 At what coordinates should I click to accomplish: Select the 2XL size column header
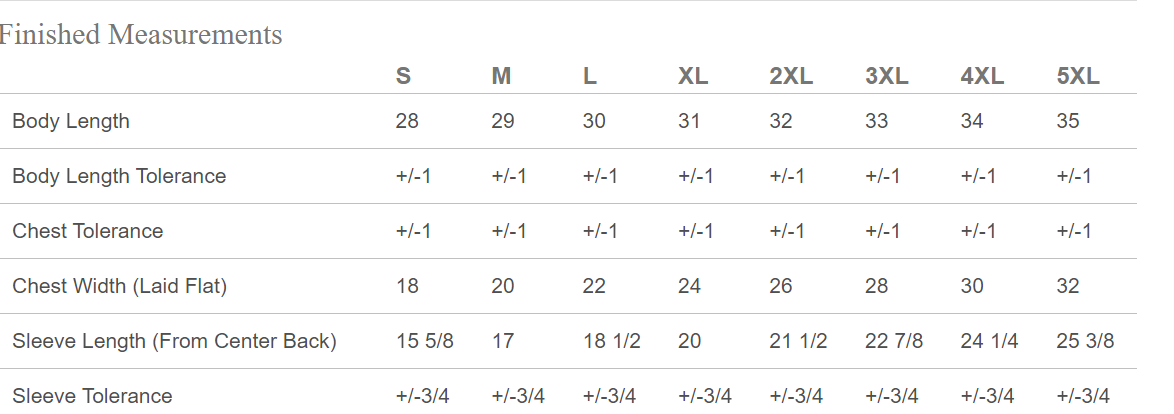[x=791, y=76]
